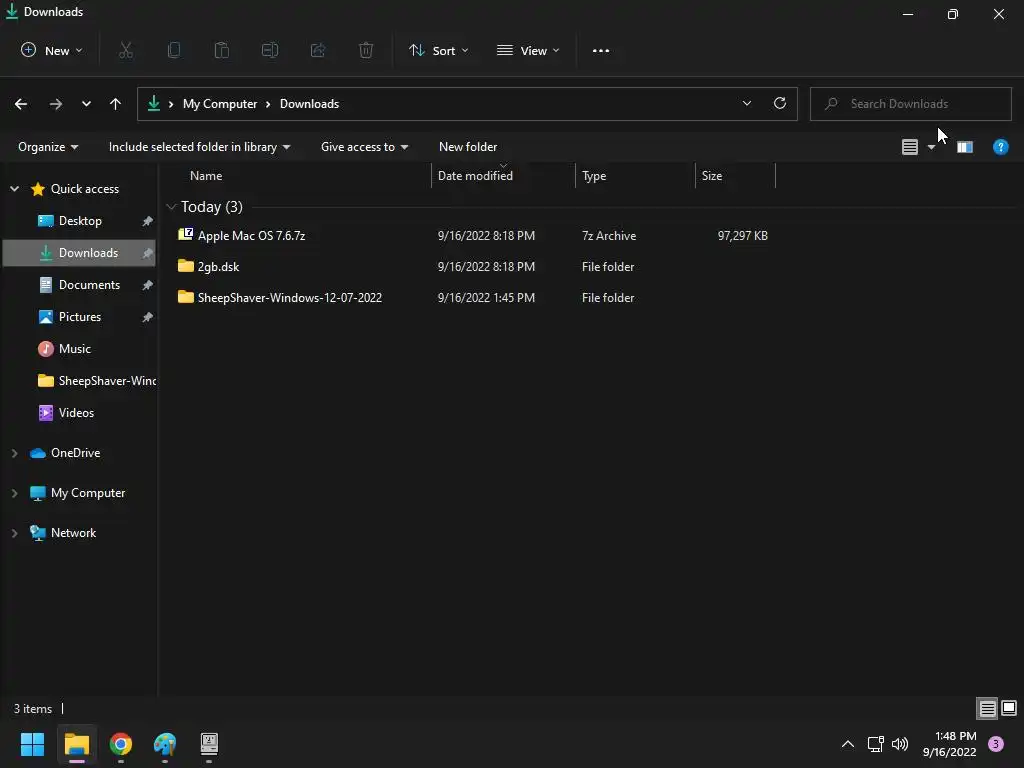Click the network tray icon

[x=875, y=744]
